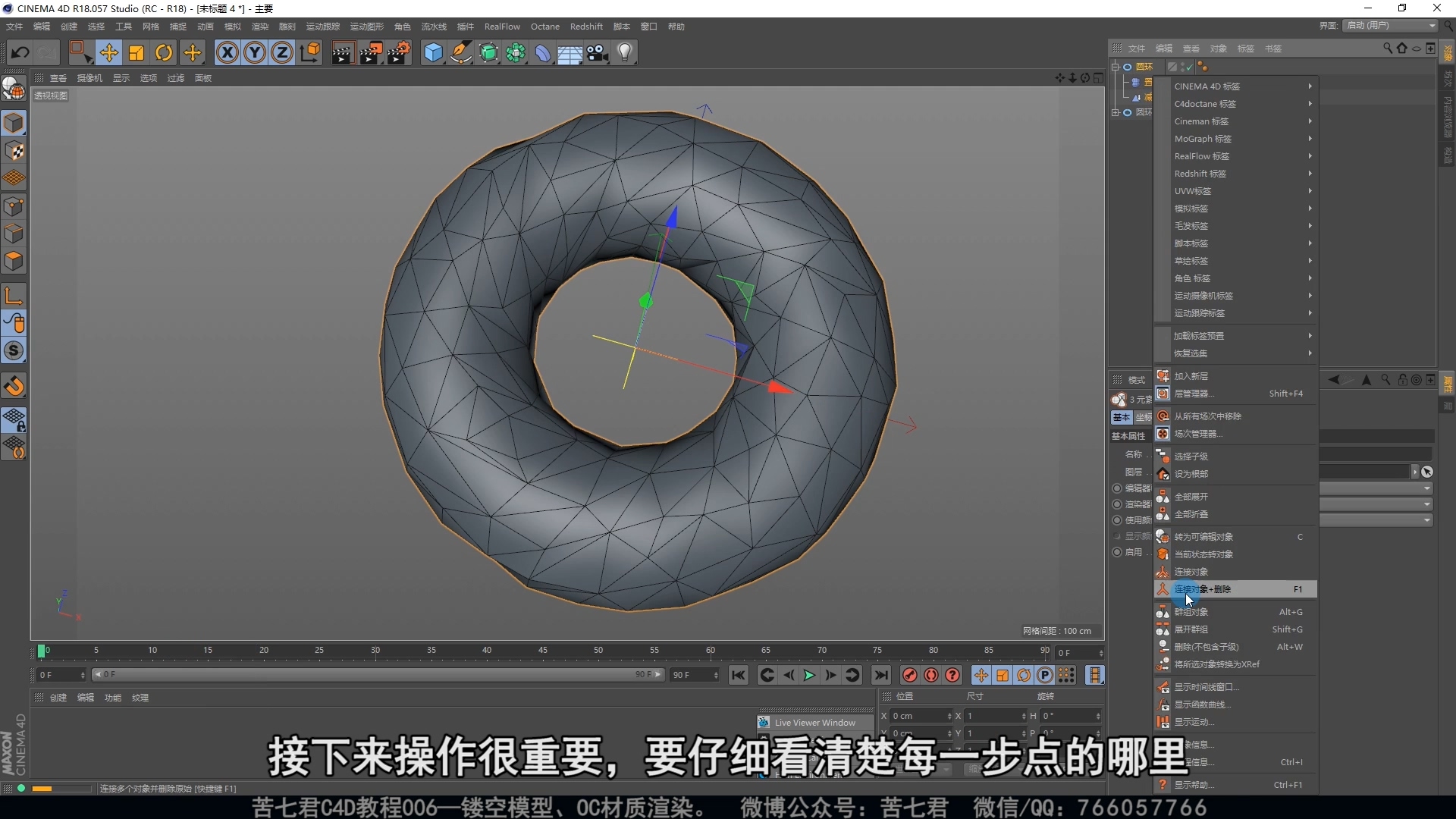This screenshot has height=819, width=1456.
Task: Click the Camera object icon
Action: click(x=598, y=52)
